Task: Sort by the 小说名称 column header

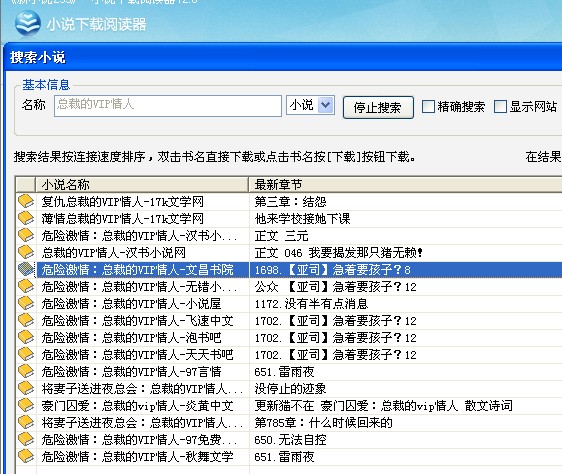Action: click(x=142, y=185)
